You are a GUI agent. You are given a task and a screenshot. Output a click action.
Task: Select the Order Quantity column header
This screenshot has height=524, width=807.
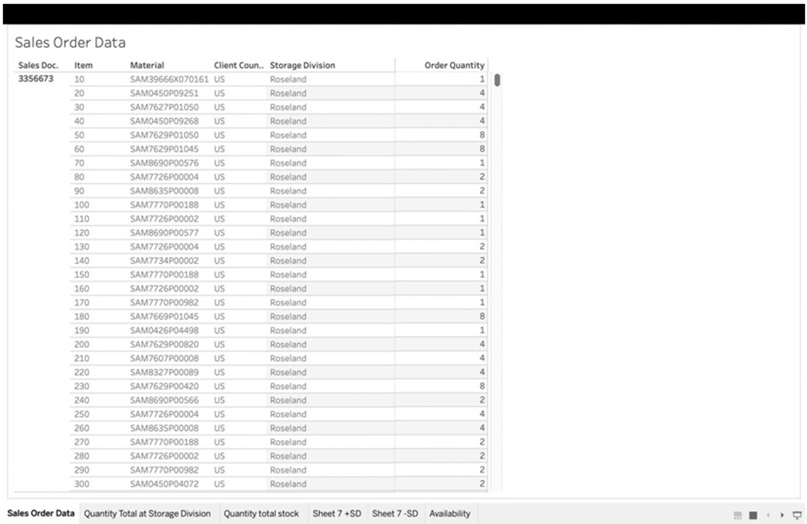[454, 65]
